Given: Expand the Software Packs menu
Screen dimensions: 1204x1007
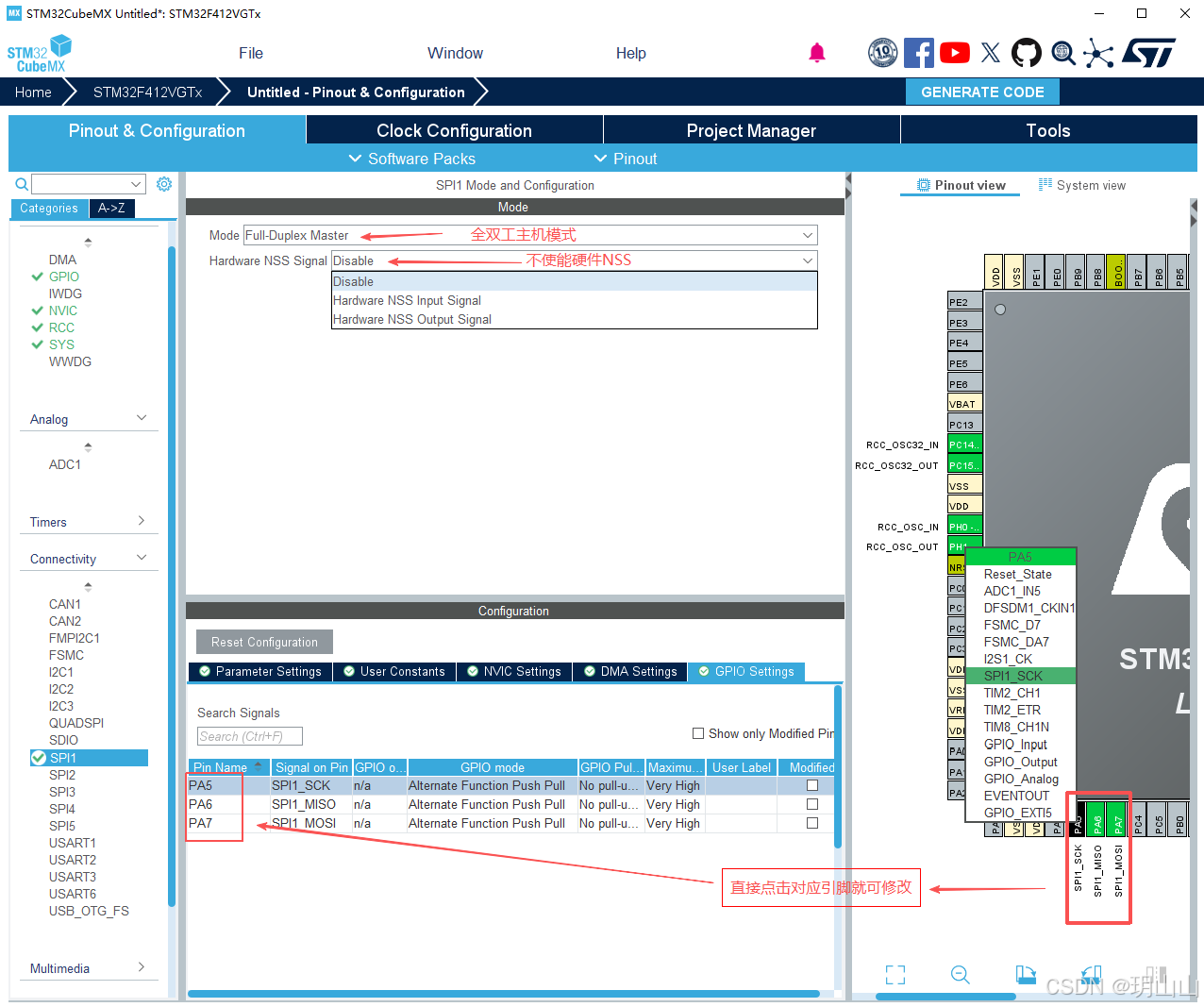Looking at the screenshot, I should pos(411,159).
